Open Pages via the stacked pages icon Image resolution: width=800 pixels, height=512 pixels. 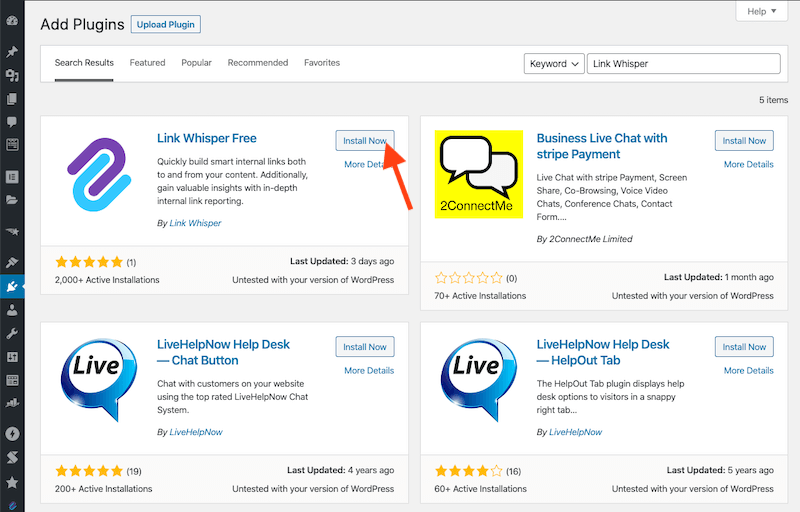(x=12, y=99)
